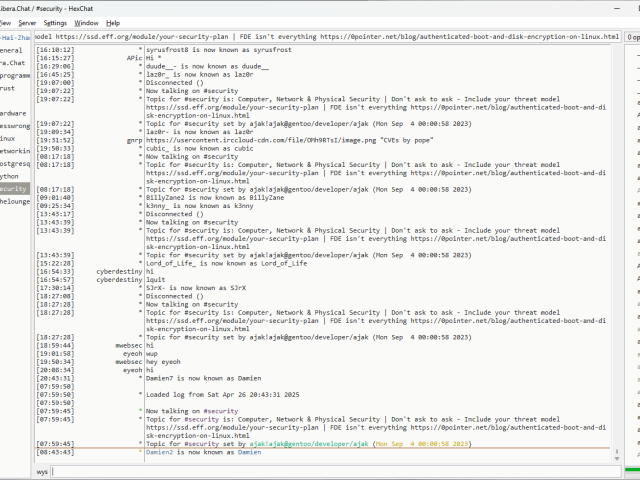Click the ops count button above user list

click(632, 36)
